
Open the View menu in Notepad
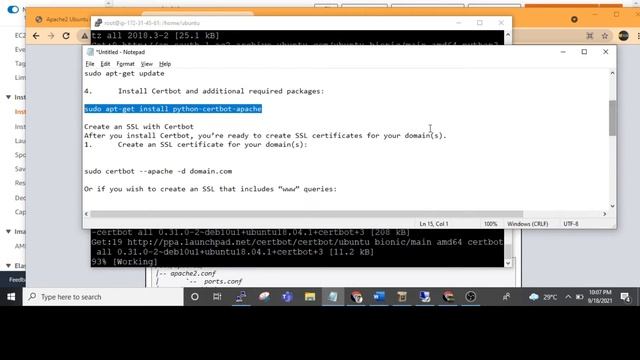coord(147,64)
